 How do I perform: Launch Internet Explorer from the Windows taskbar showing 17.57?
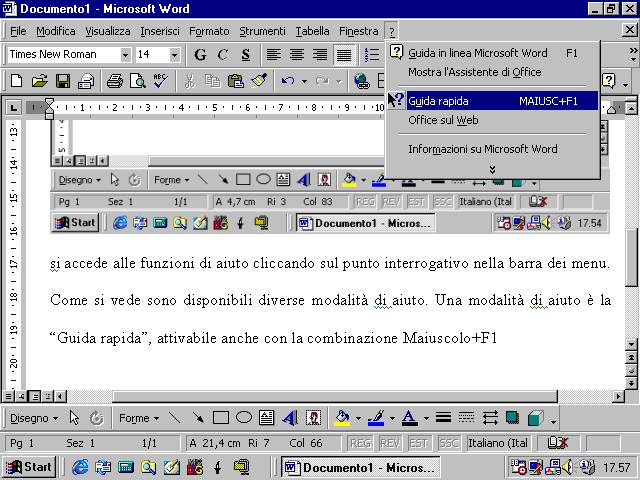tap(80, 467)
